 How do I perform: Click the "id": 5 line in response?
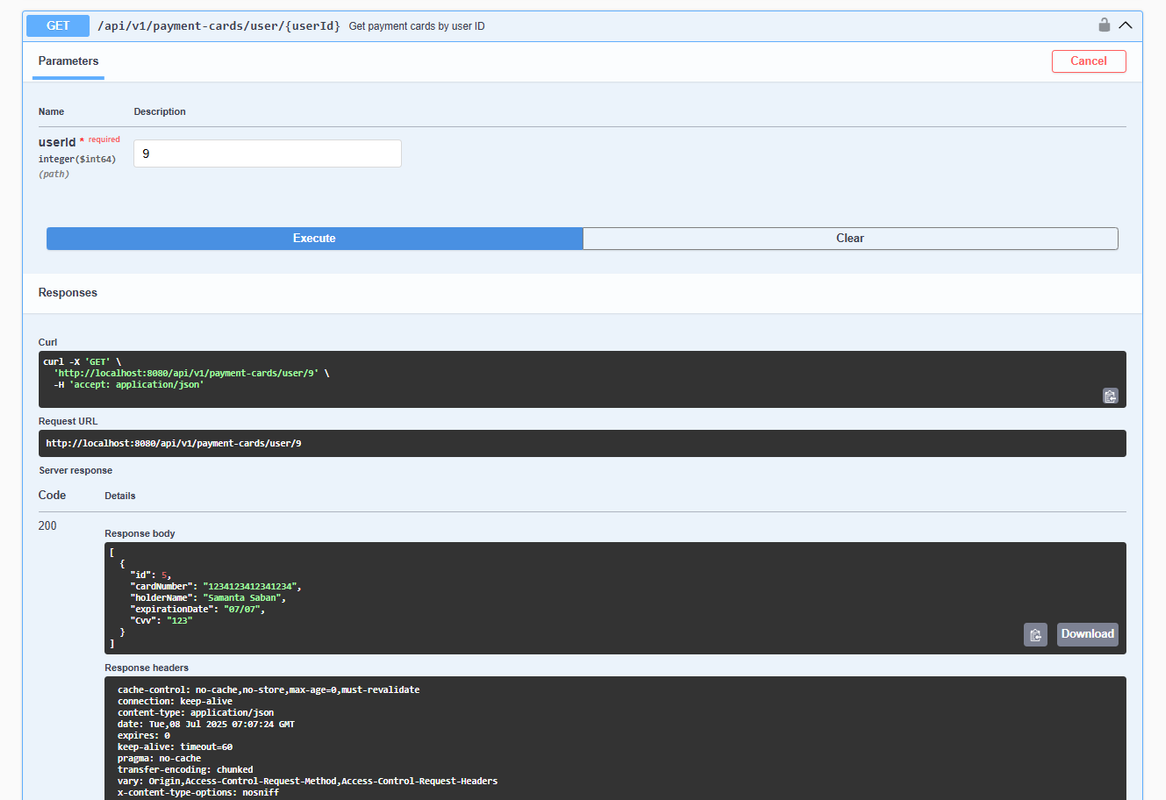pos(151,575)
